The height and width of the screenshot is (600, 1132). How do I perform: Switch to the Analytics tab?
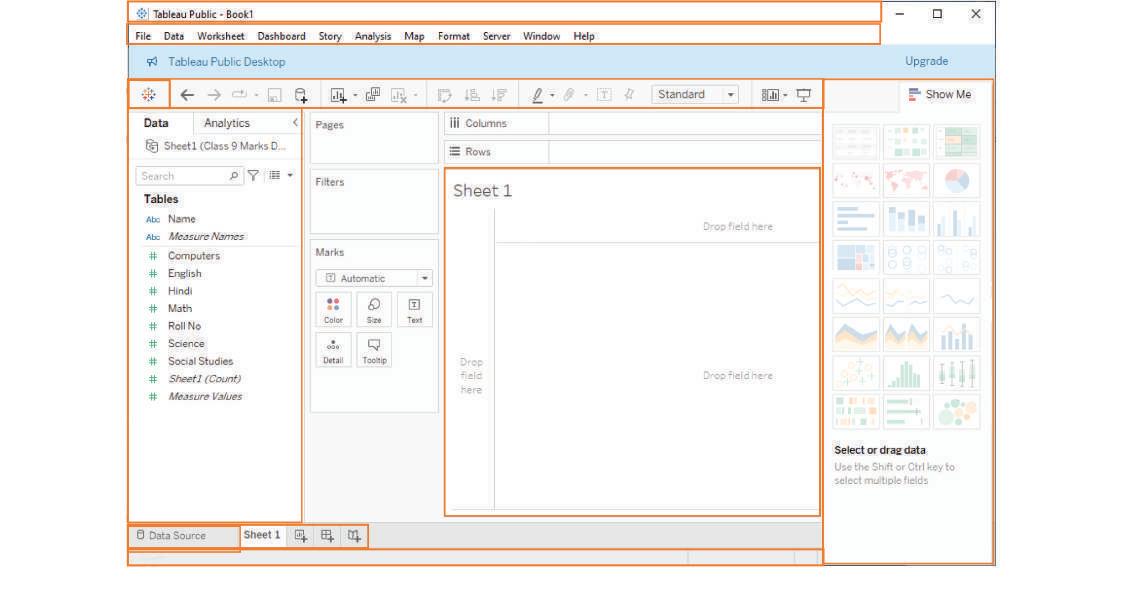point(227,123)
